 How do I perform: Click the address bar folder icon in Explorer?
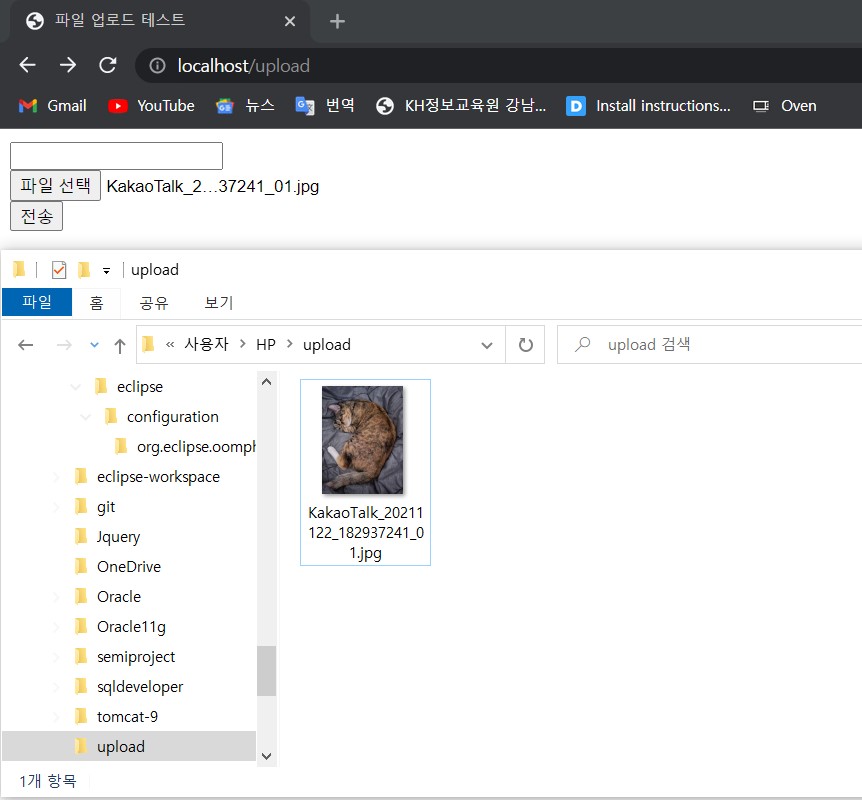(148, 345)
